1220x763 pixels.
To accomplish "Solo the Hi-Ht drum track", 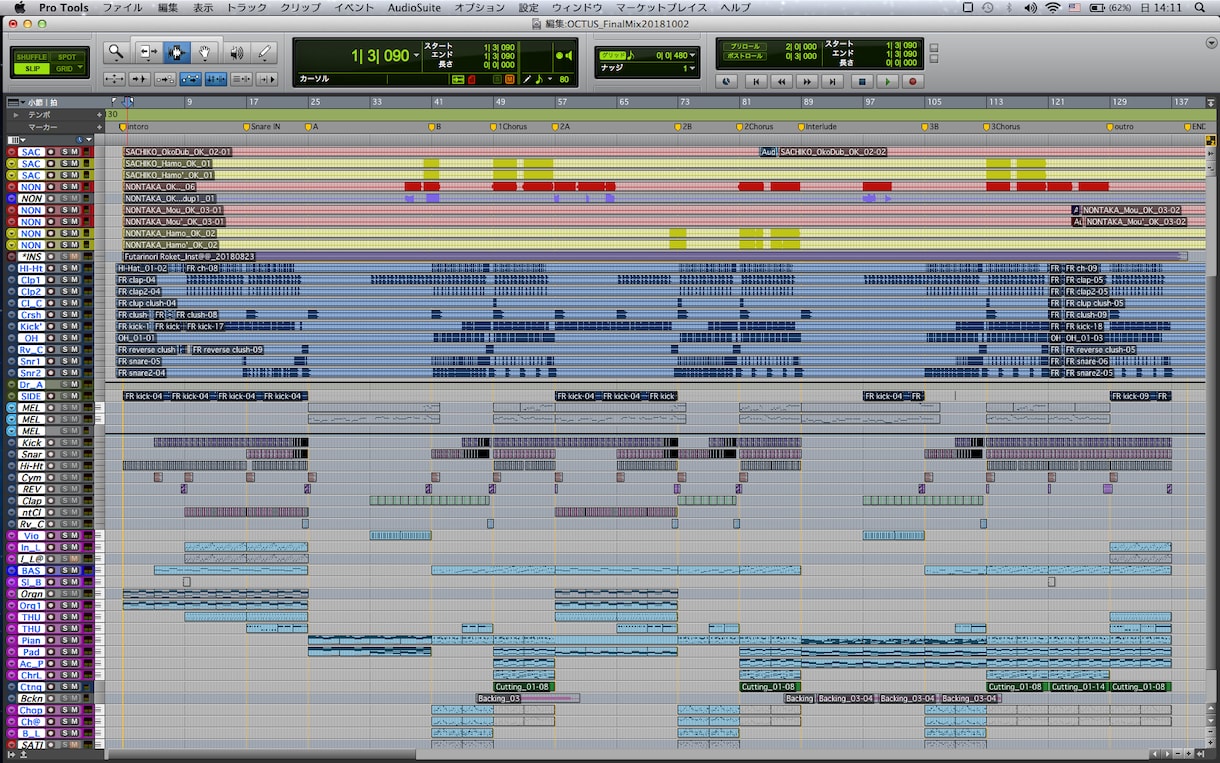I will [x=64, y=268].
